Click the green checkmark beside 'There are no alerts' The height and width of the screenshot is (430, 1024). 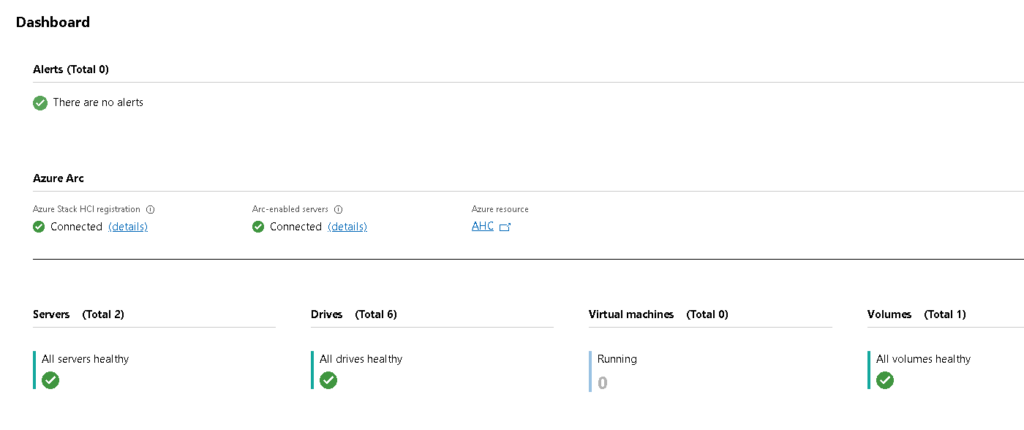click(40, 103)
